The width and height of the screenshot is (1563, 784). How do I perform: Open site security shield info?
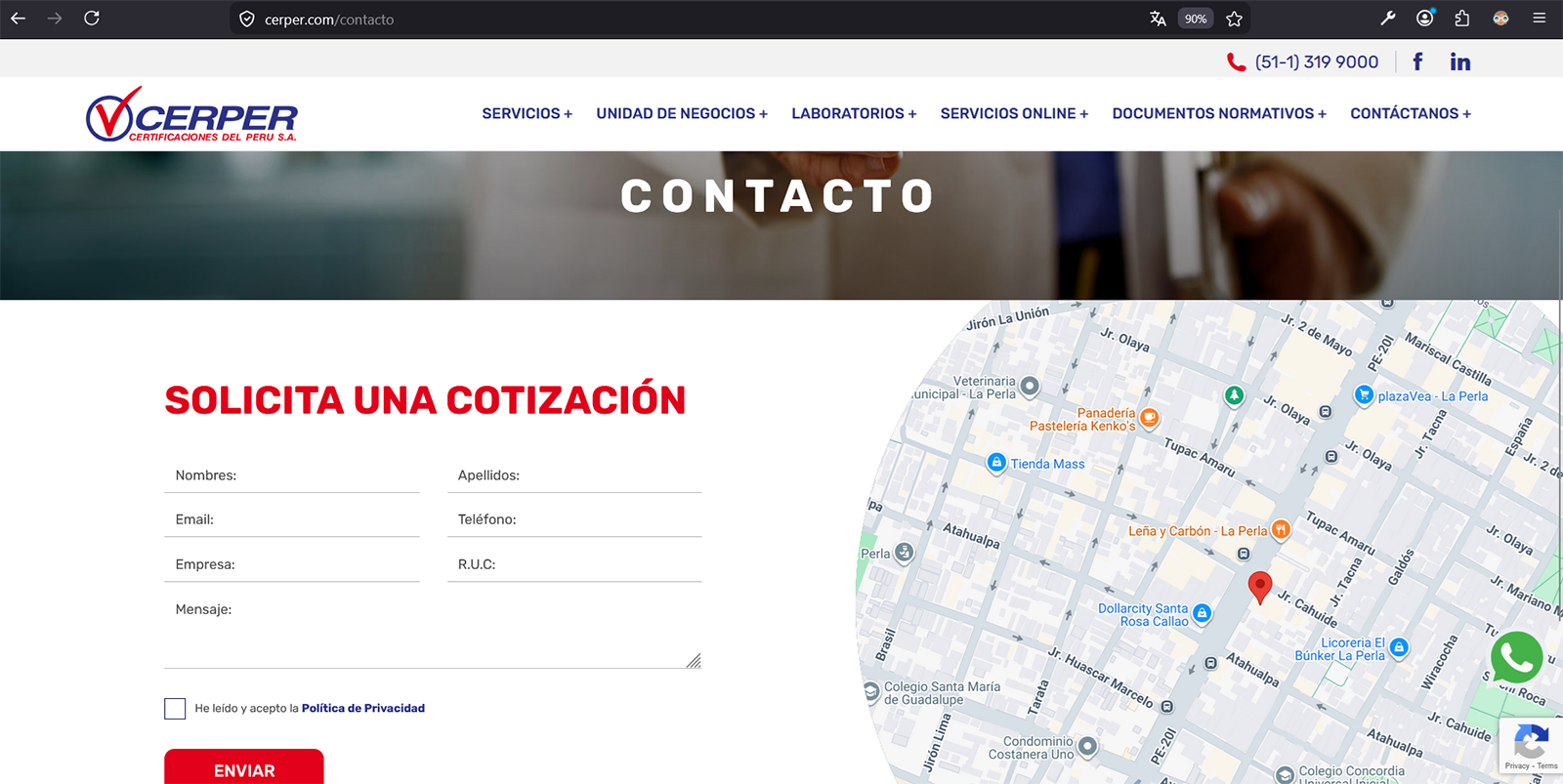pos(247,20)
